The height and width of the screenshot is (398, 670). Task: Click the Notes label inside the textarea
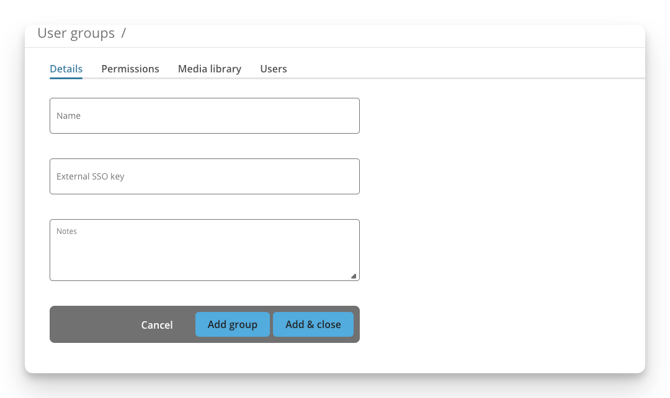[67, 231]
